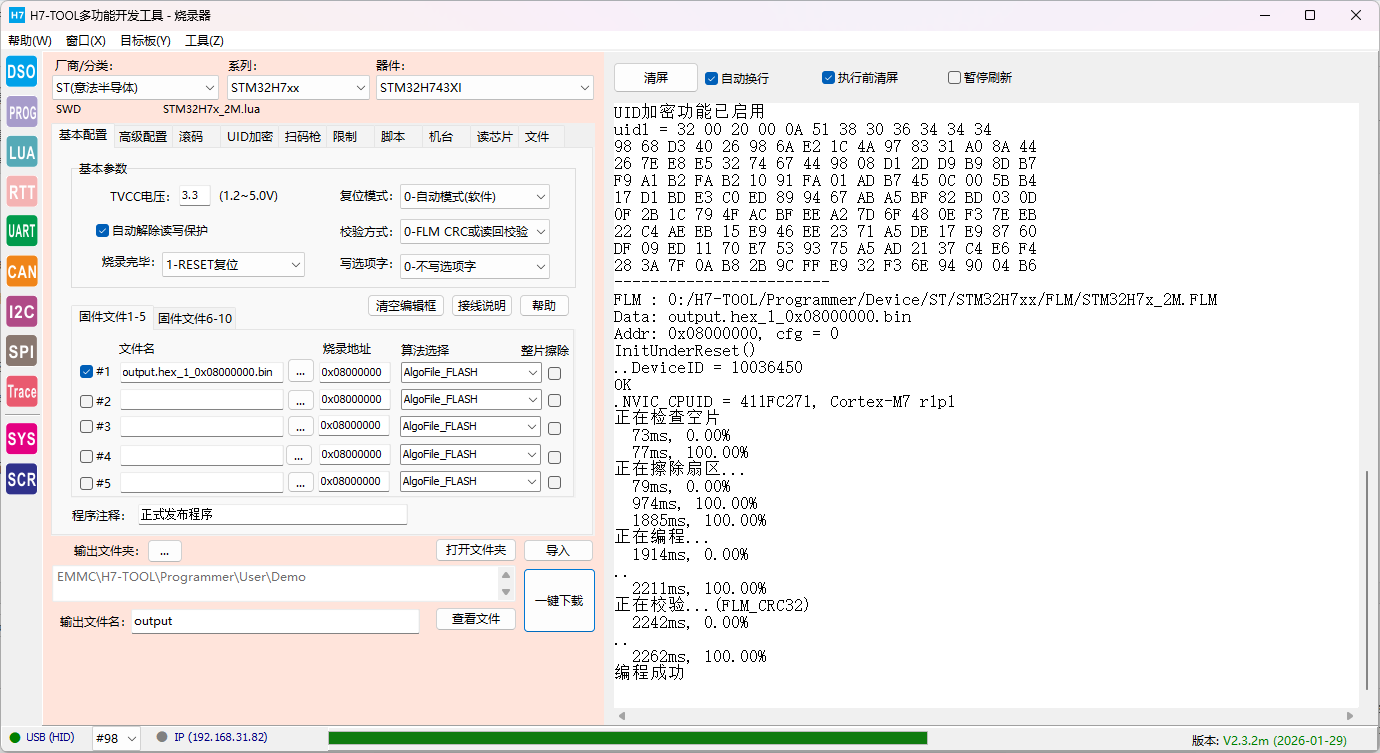Click the 输出文件名 output input field
Viewport: 1380px width, 753px height.
275,621
